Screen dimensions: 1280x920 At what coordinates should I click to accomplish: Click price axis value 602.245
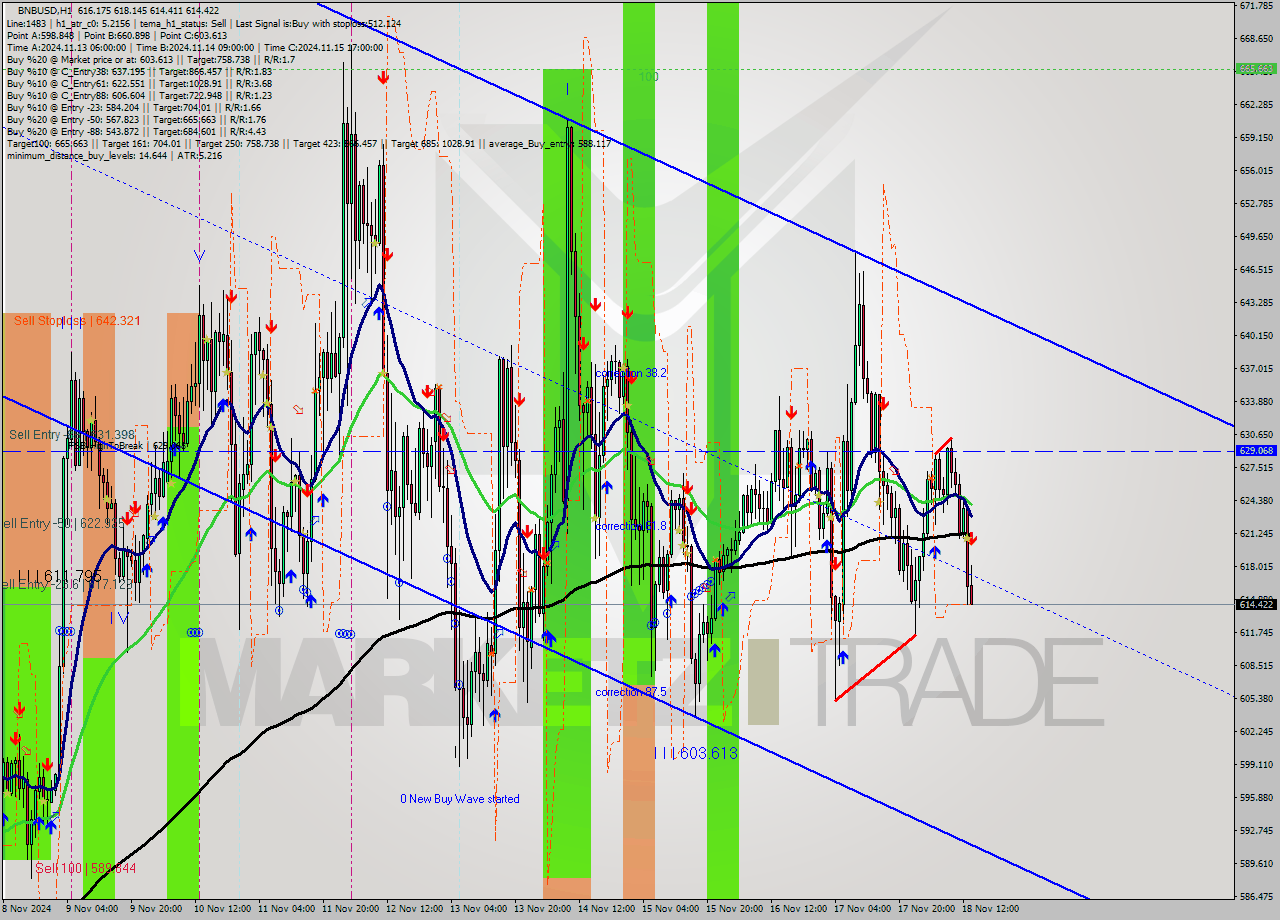pyautogui.click(x=1256, y=731)
